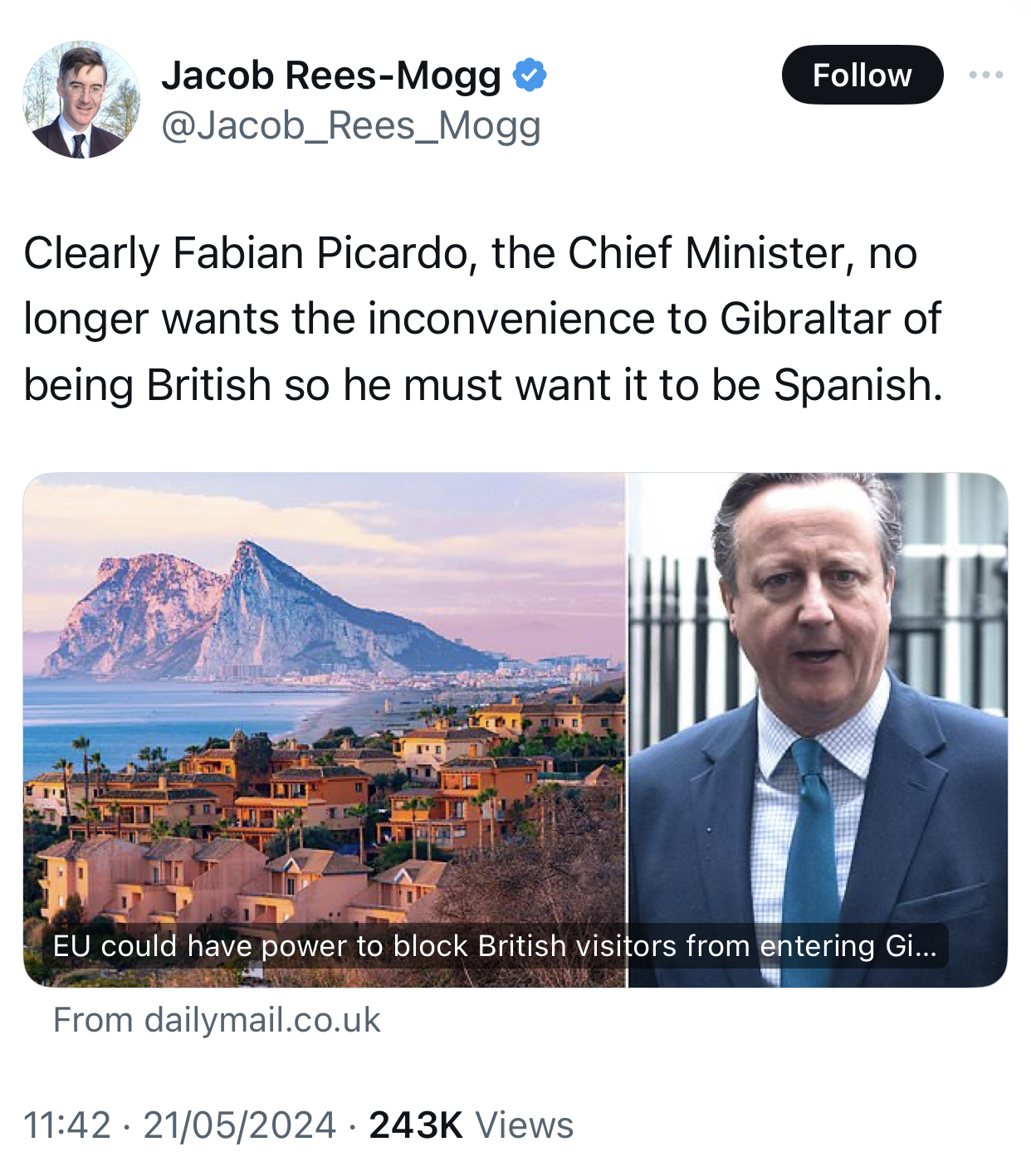Click the display name Jacob Rees-Mogg

331,76
